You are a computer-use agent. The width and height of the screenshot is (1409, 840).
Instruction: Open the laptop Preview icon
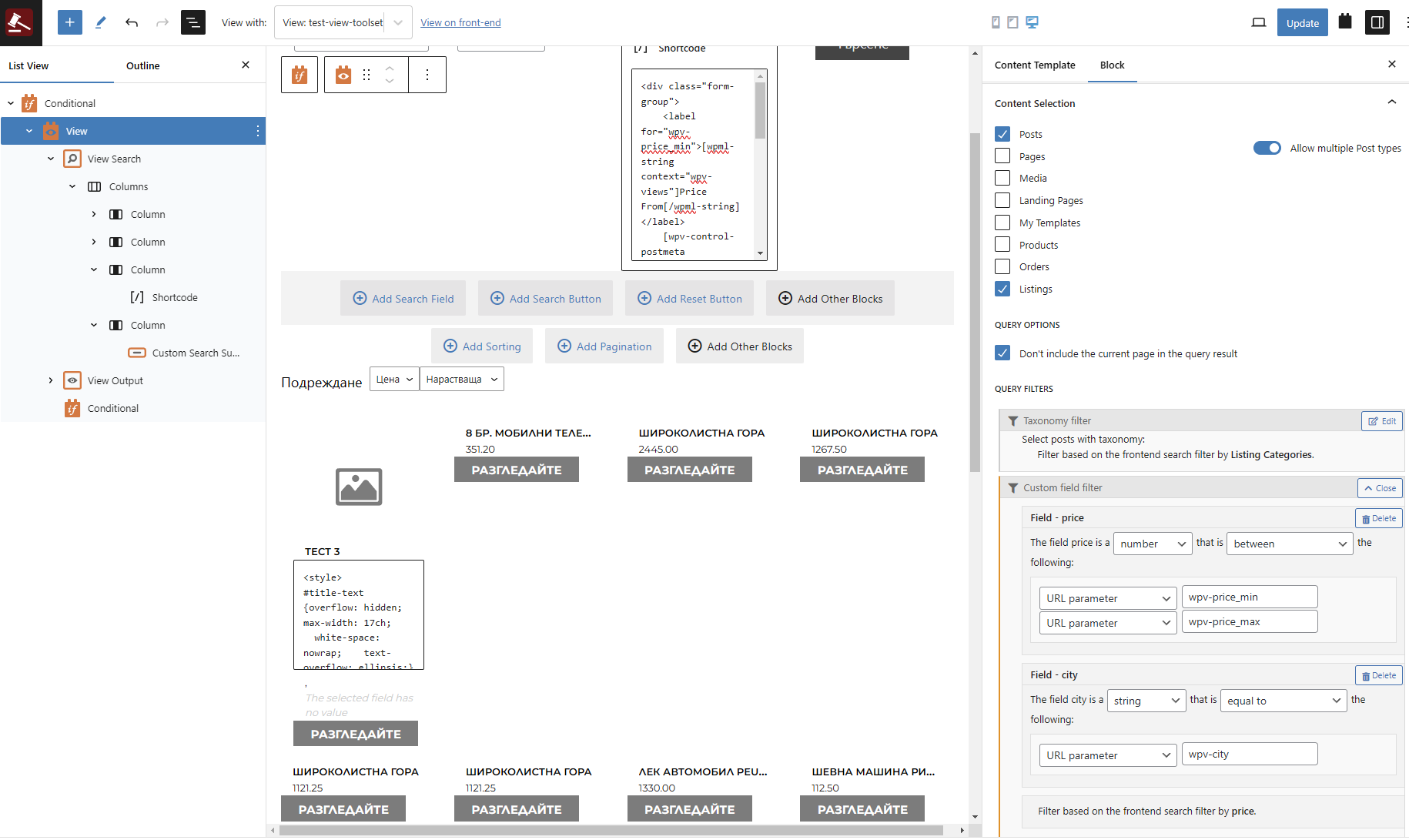[x=1259, y=22]
